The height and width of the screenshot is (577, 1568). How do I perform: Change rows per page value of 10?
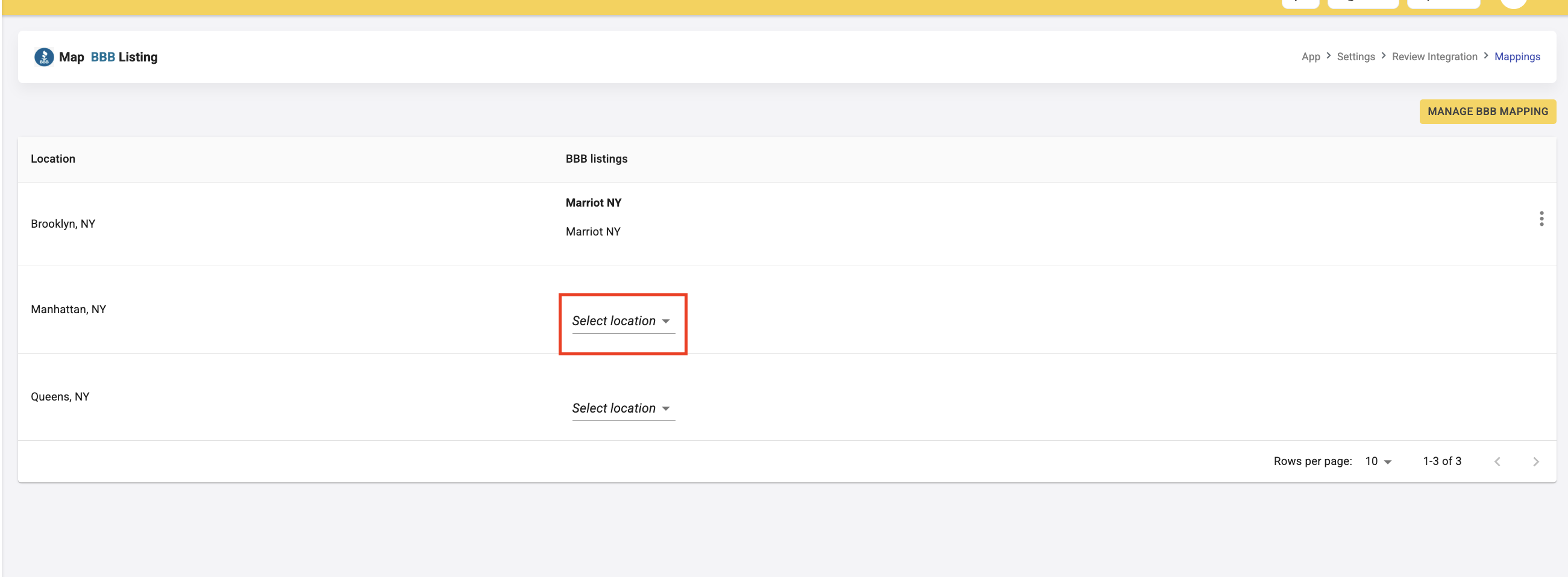click(1378, 461)
